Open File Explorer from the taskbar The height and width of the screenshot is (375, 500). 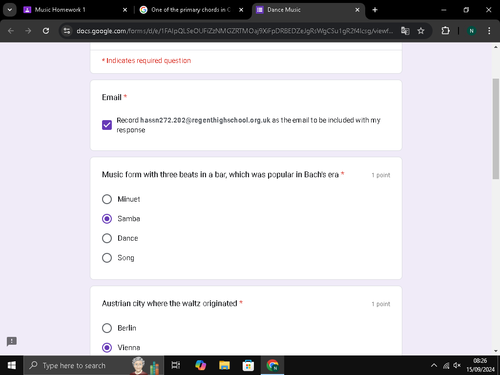point(224,365)
